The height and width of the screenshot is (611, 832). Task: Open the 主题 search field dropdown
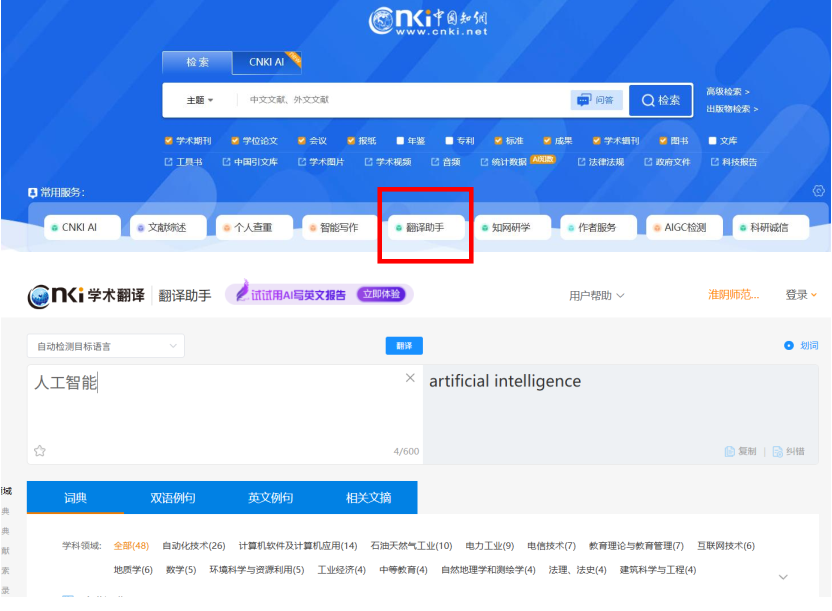pyautogui.click(x=199, y=100)
